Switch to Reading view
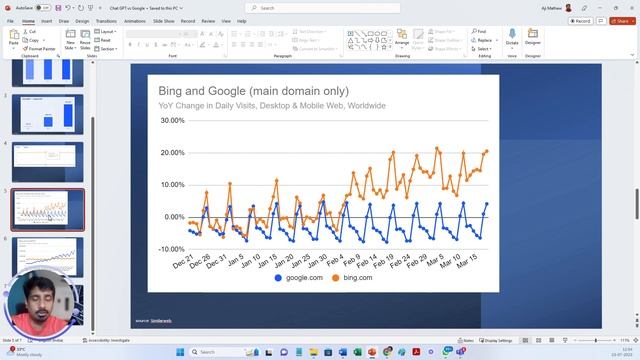Viewport: 640px width, 360px height. pos(552,340)
